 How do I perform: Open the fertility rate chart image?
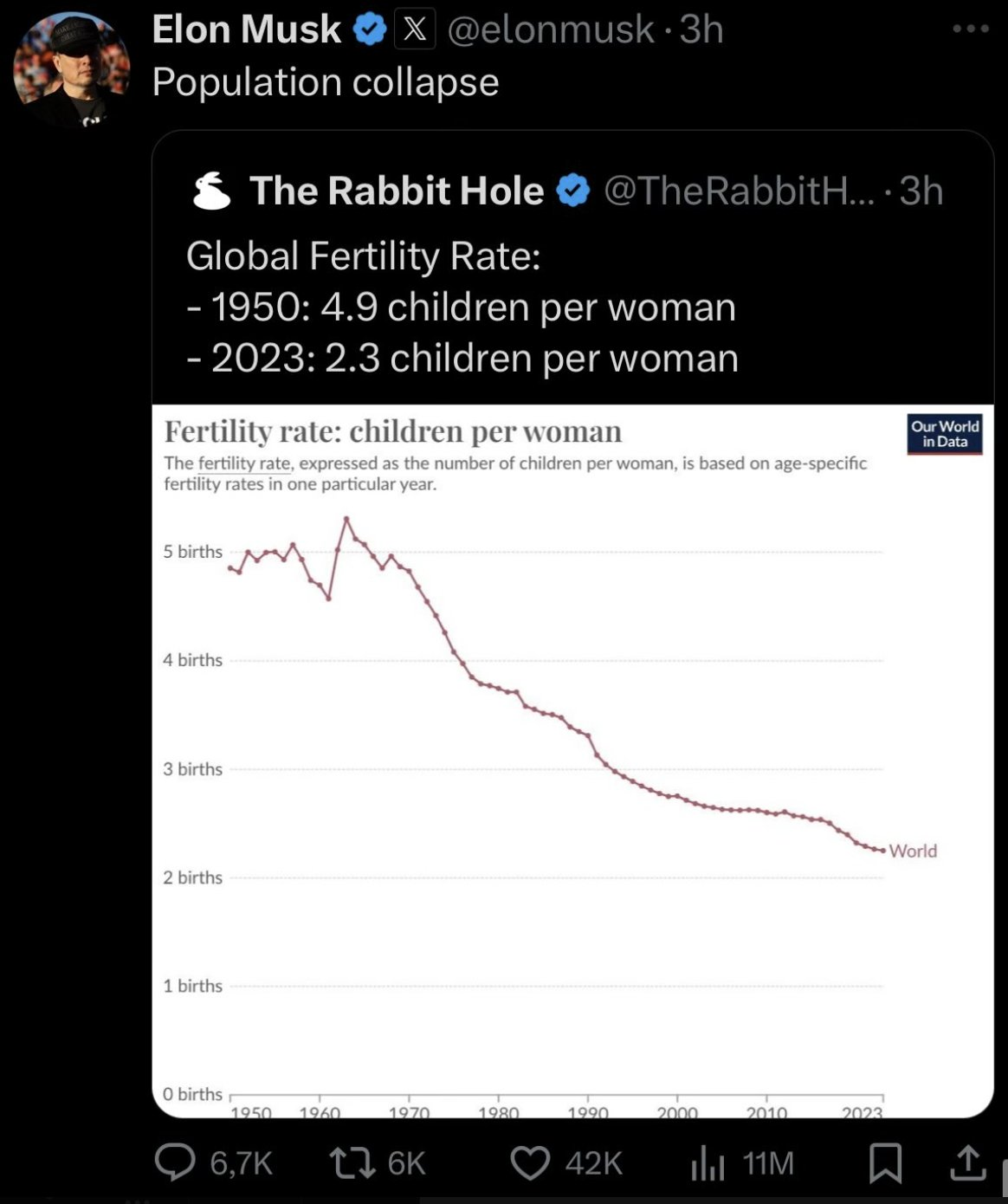pos(572,762)
